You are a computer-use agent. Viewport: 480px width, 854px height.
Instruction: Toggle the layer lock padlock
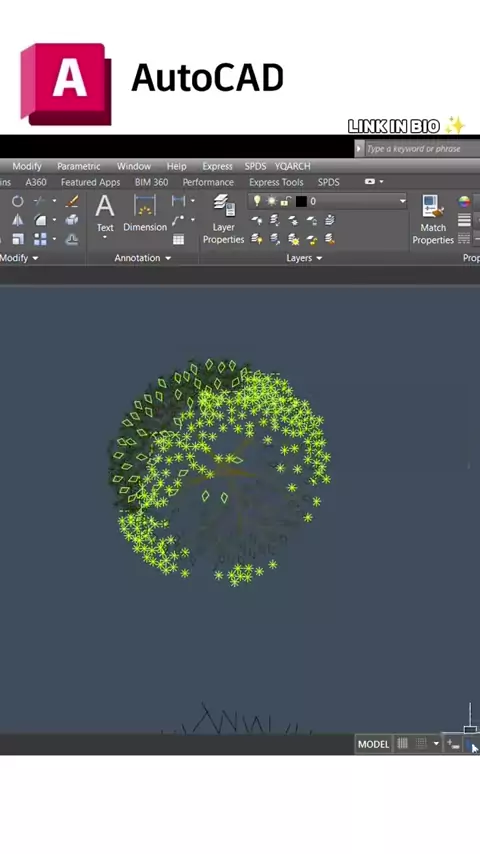tap(285, 201)
